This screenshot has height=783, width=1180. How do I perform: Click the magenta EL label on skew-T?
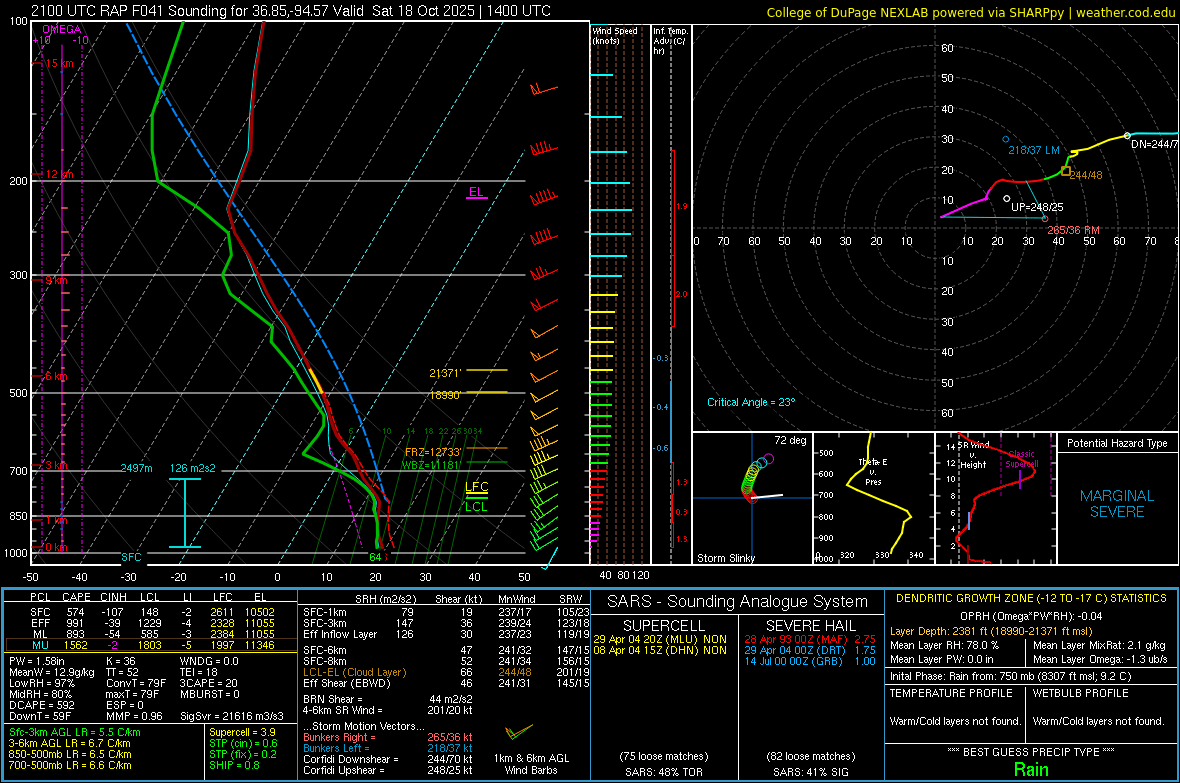pyautogui.click(x=476, y=192)
